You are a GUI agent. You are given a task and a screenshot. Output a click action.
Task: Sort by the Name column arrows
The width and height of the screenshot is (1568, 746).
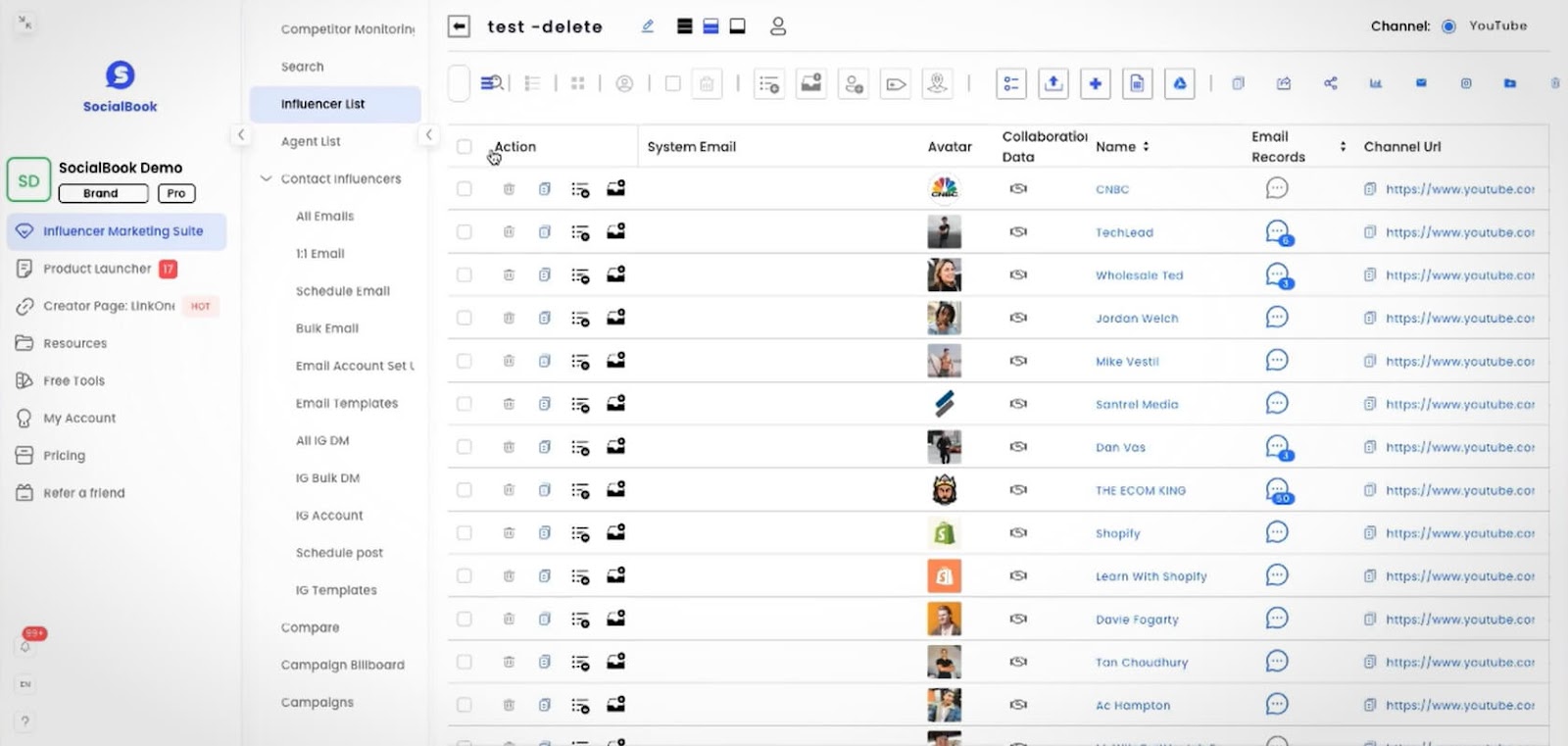1146,147
